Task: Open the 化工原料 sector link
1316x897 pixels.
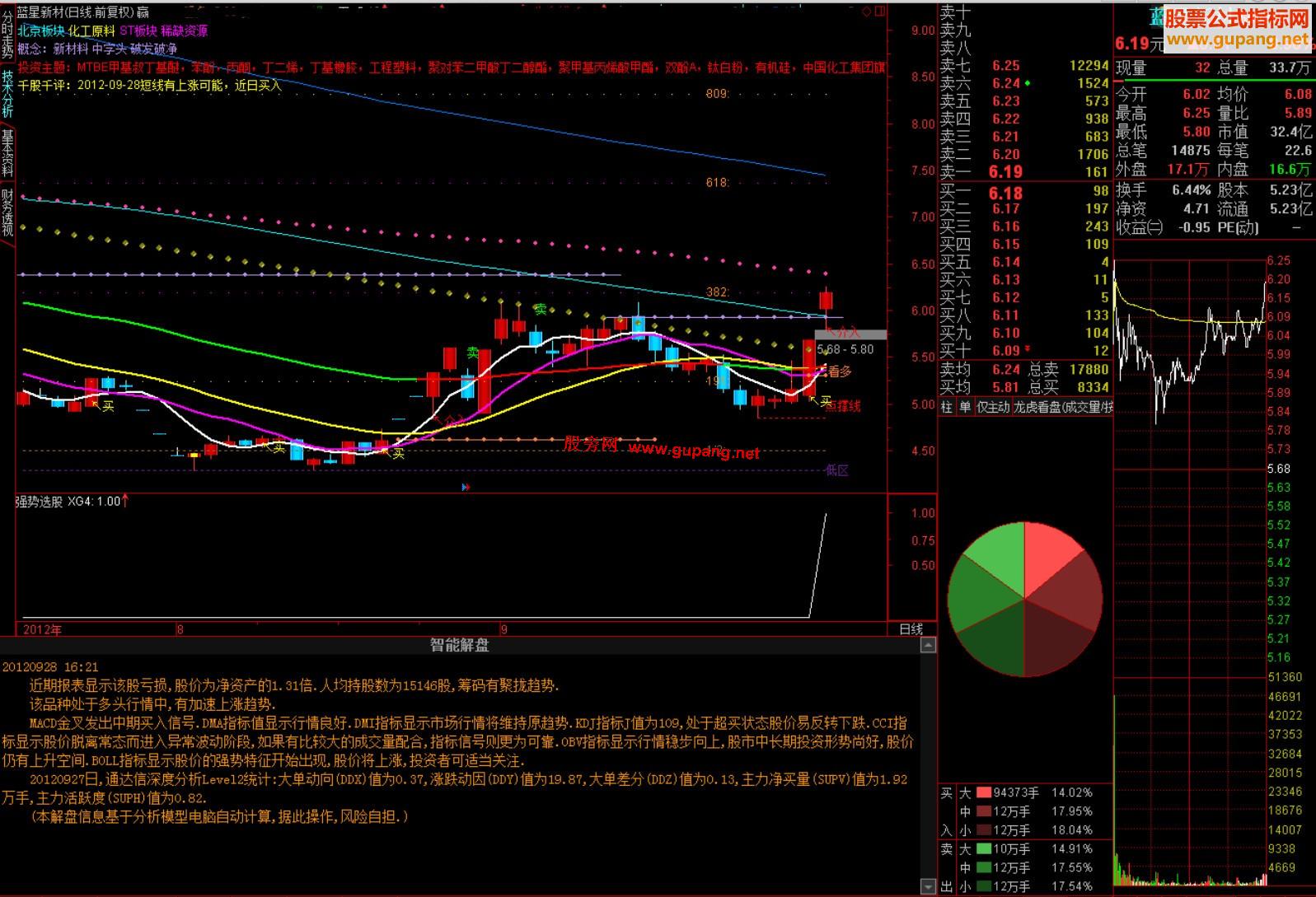Action: point(91,30)
